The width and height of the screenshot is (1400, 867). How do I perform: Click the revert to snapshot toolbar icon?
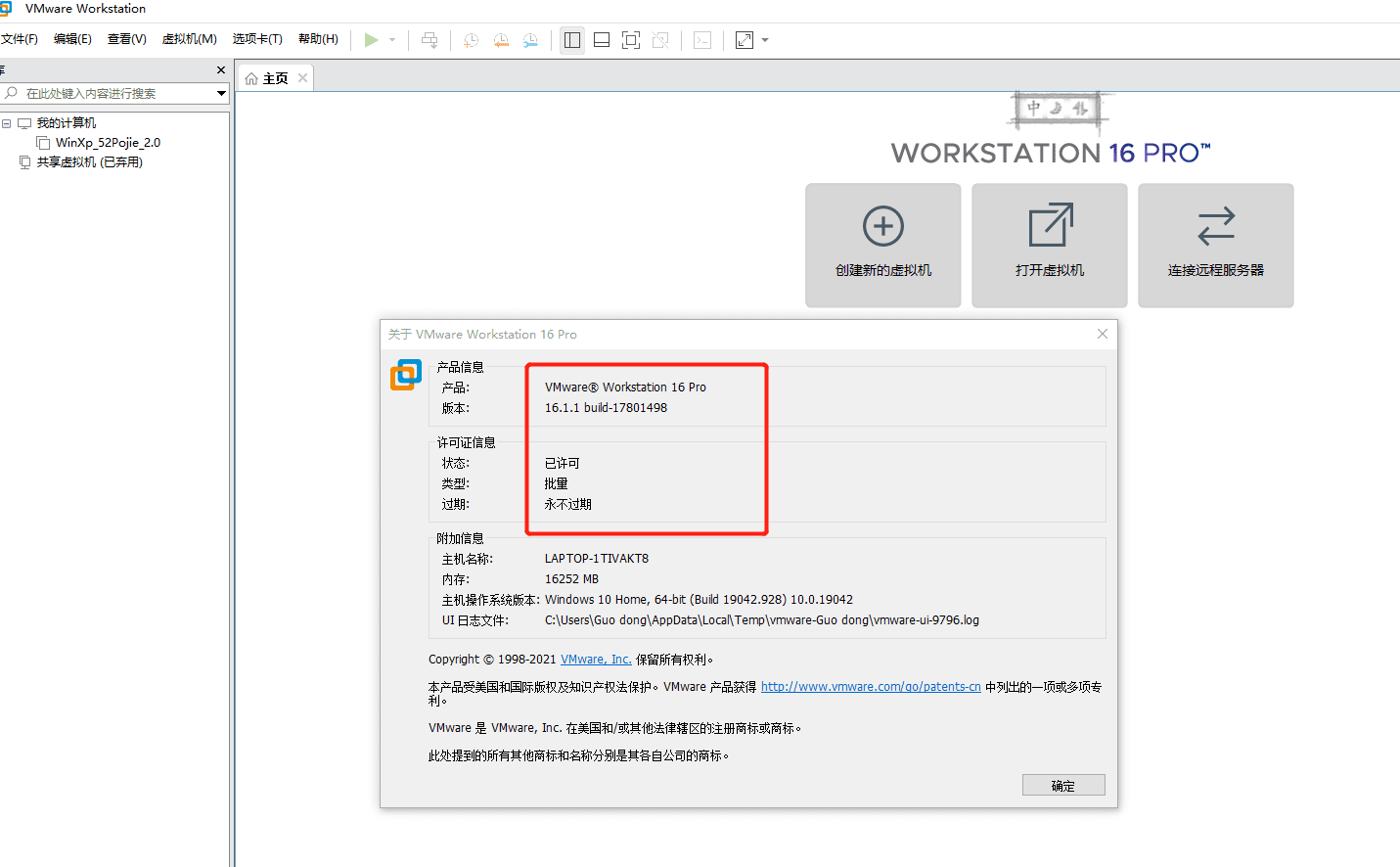501,40
